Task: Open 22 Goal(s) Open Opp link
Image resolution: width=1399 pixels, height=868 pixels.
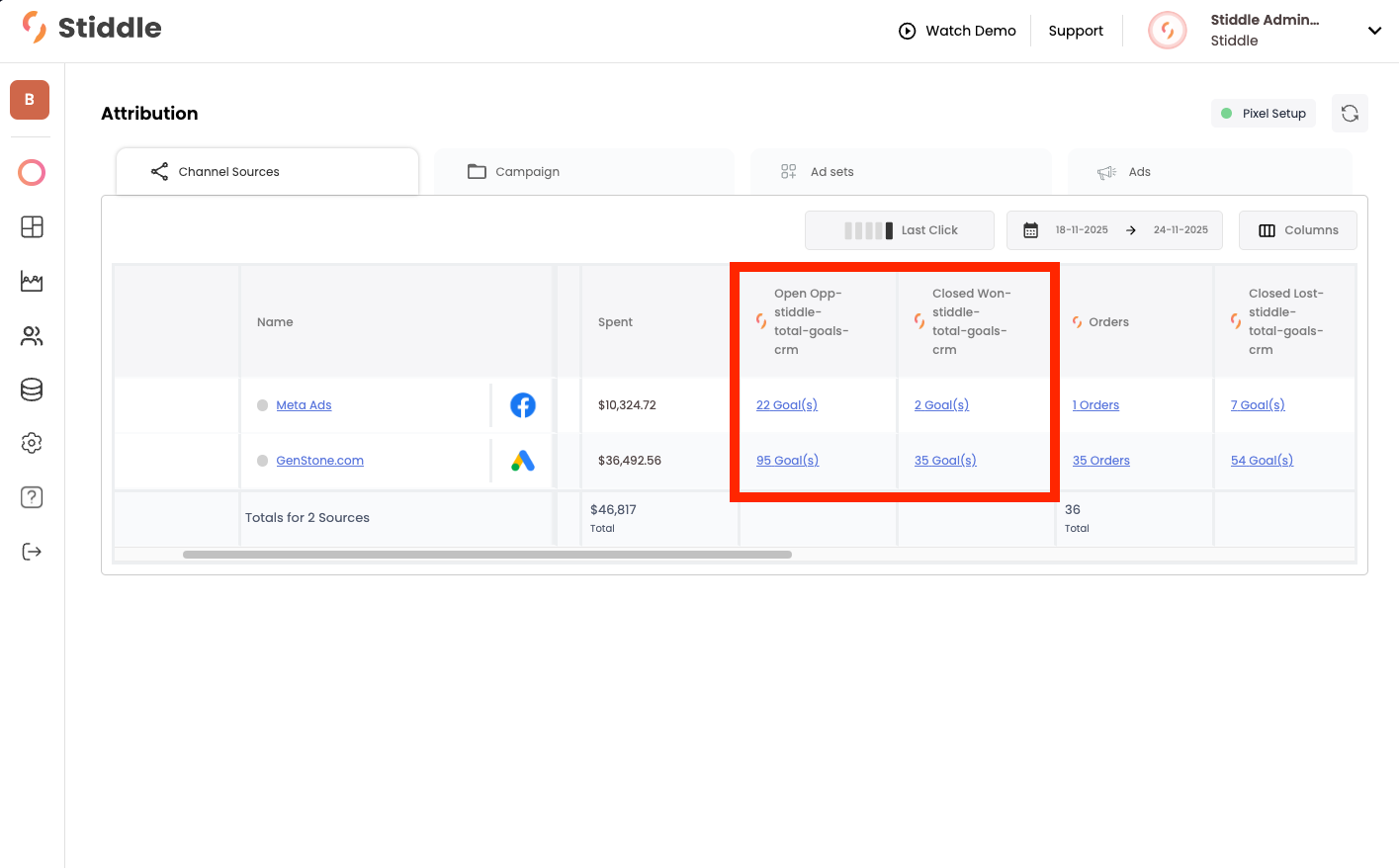Action: tap(787, 405)
